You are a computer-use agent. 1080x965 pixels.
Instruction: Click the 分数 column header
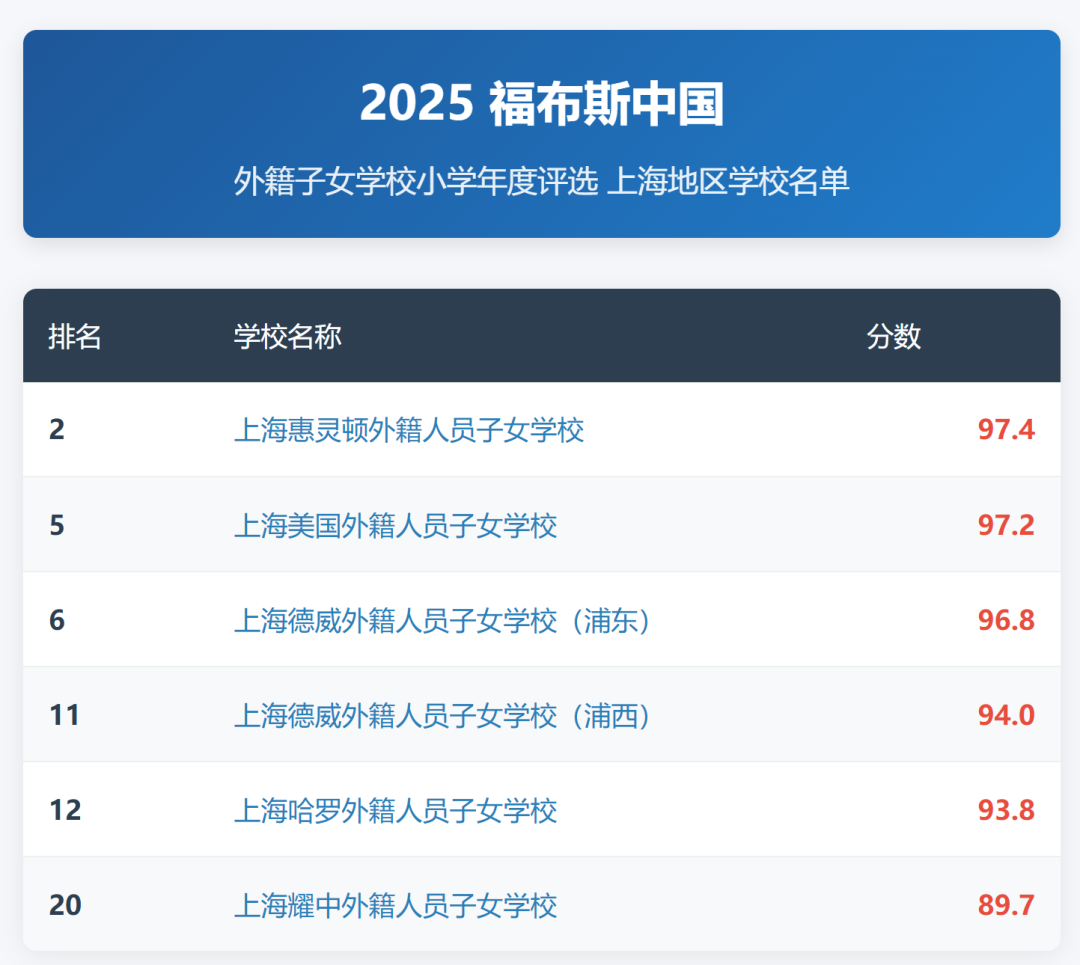(894, 337)
